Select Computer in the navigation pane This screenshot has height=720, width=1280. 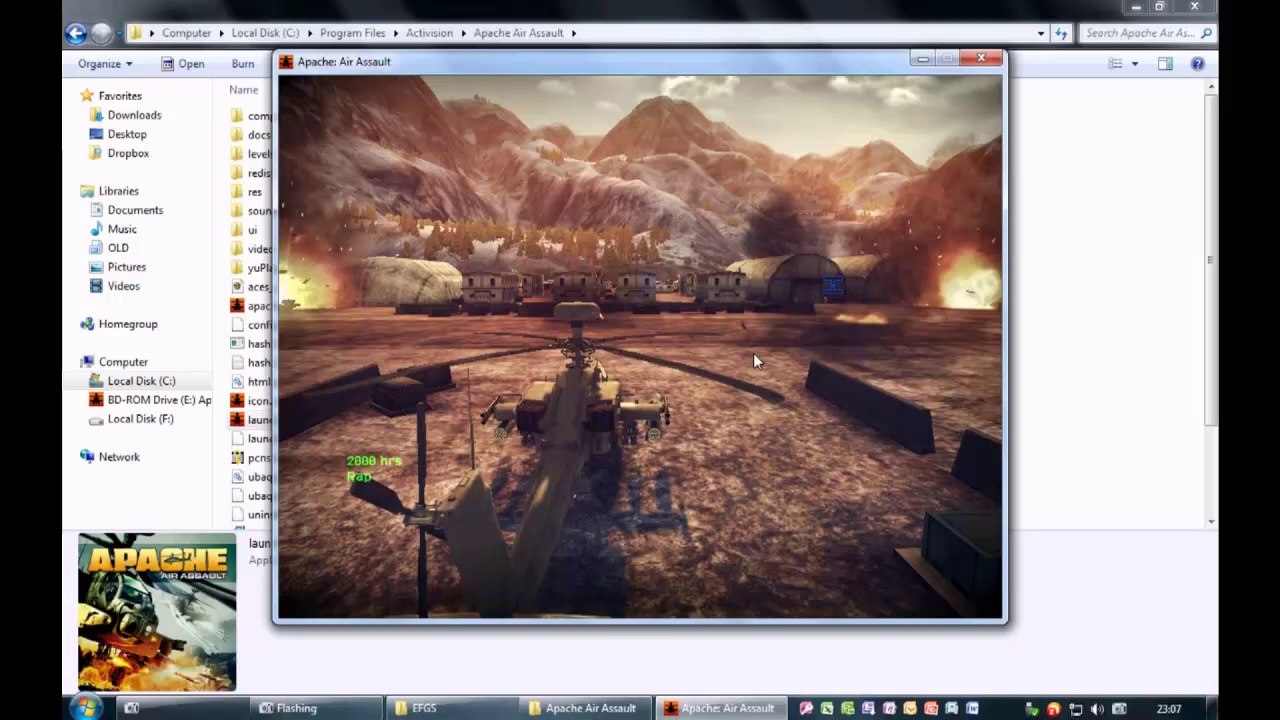pyautogui.click(x=123, y=362)
